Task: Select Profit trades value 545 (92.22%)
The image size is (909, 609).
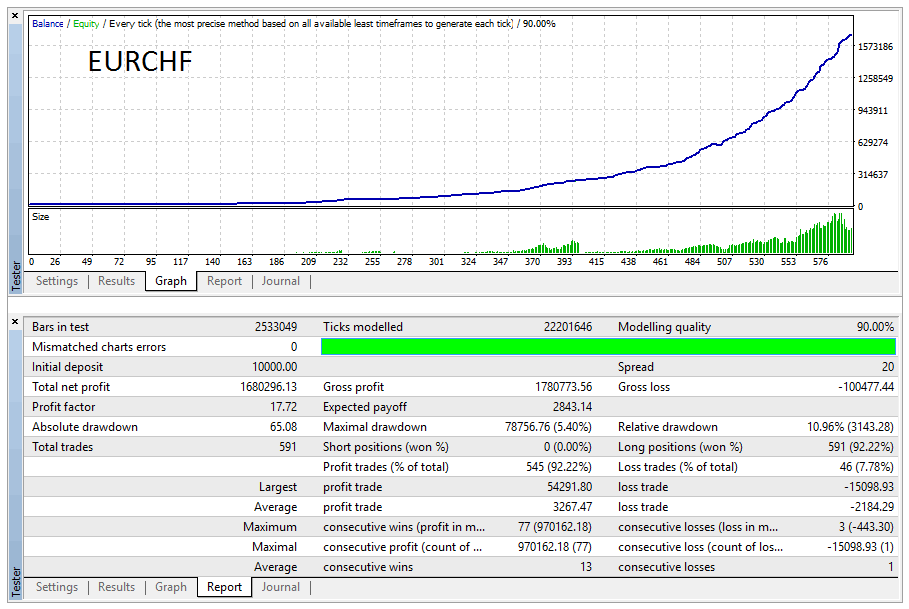Action: tap(559, 467)
